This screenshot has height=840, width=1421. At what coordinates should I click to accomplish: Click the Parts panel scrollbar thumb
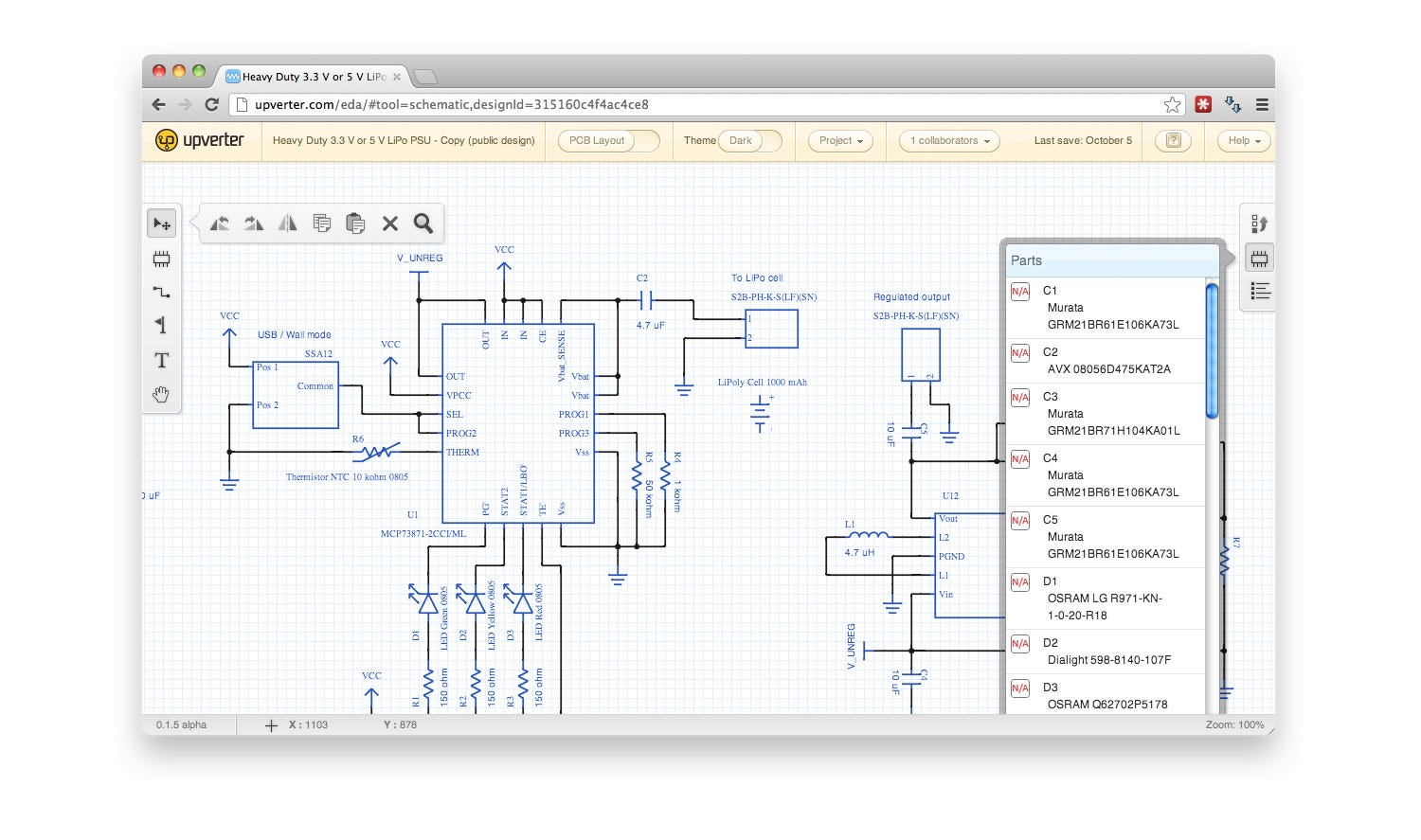pyautogui.click(x=1212, y=351)
